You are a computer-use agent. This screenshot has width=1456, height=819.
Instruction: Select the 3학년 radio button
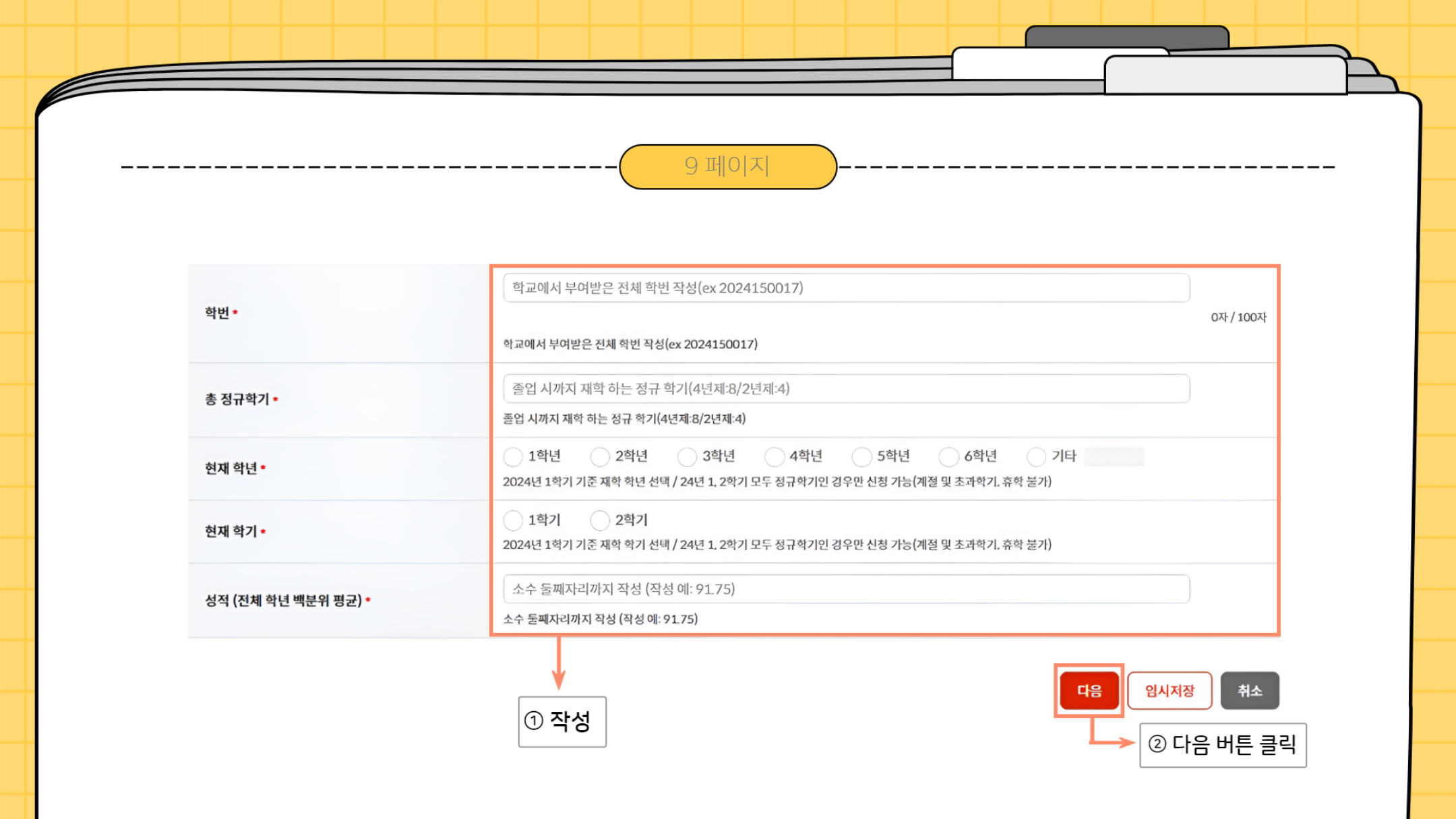[687, 457]
